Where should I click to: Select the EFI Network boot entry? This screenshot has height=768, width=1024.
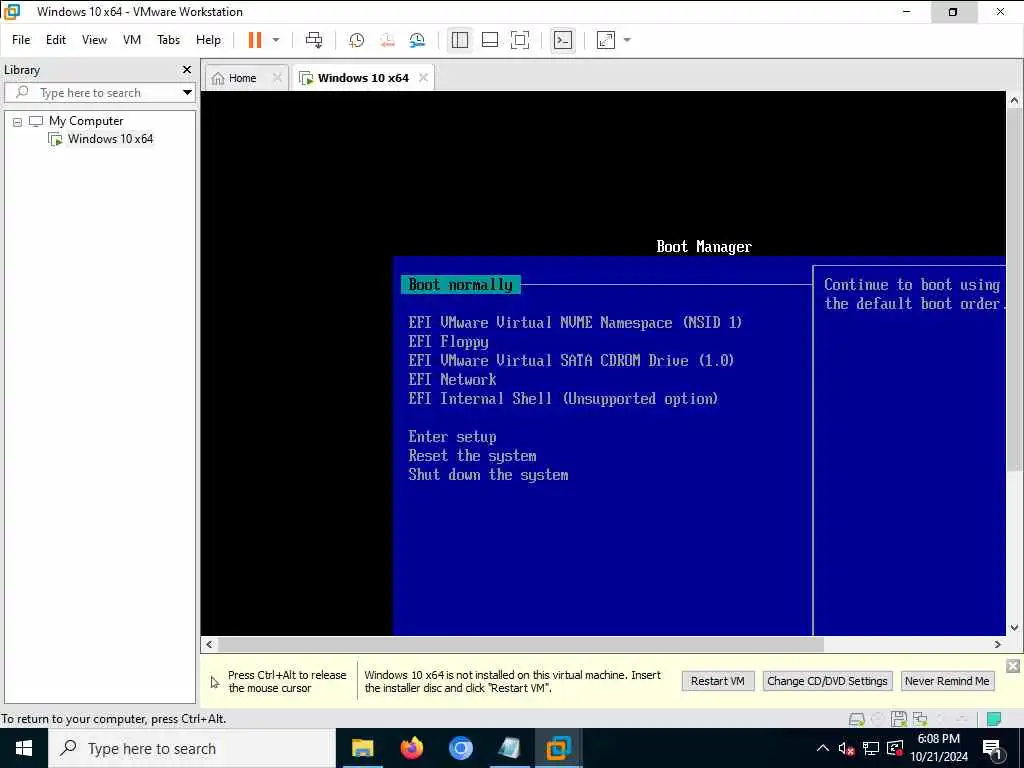point(453,379)
